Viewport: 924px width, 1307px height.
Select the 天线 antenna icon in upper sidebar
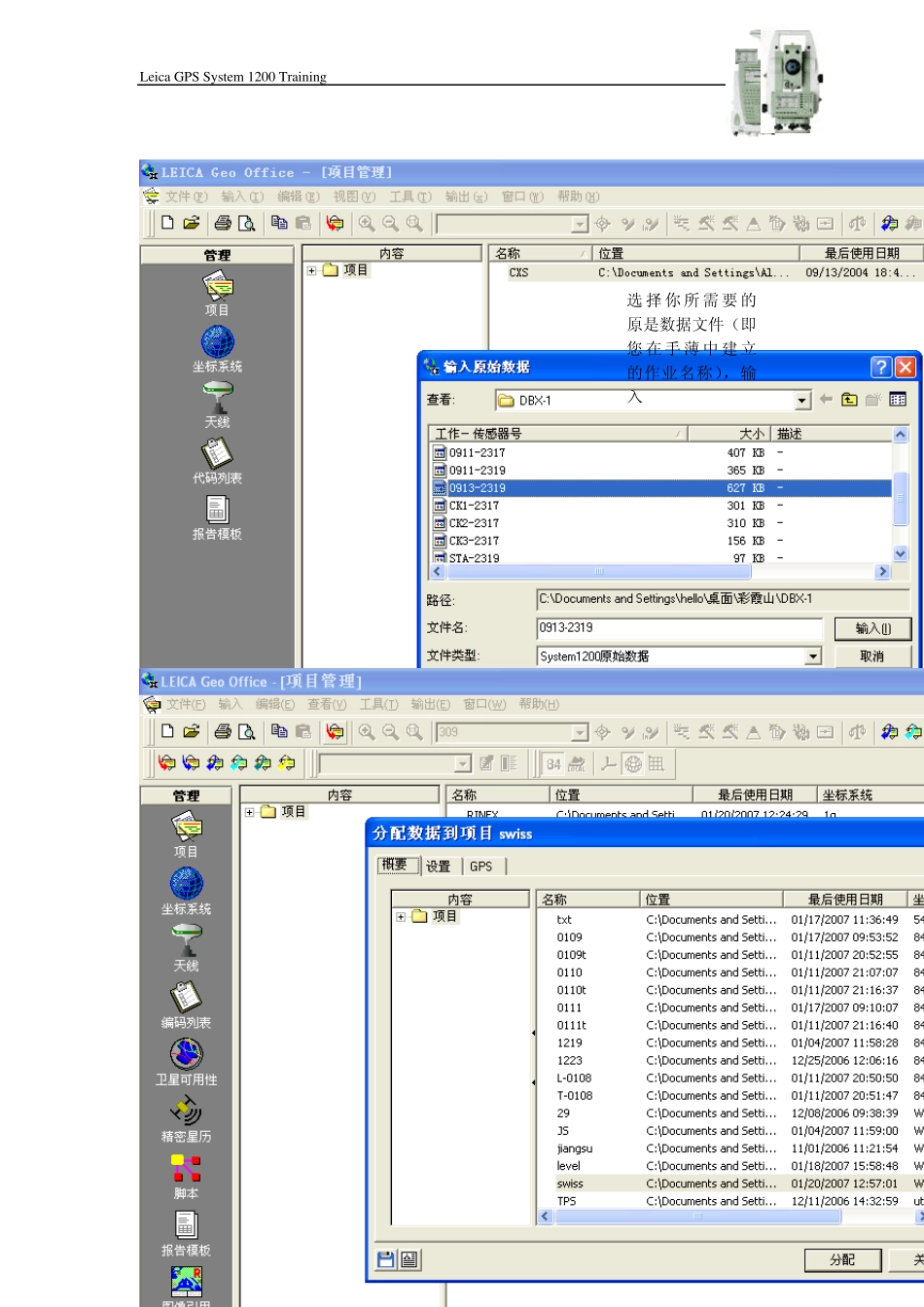point(217,398)
